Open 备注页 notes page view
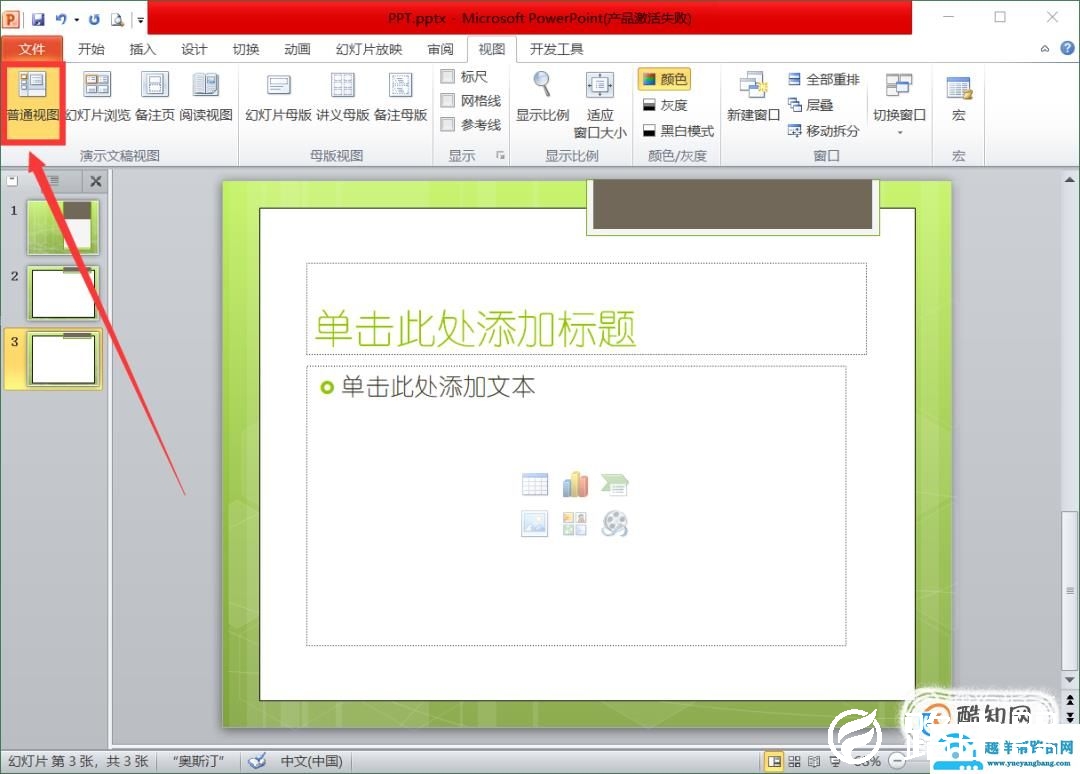This screenshot has width=1080, height=774. 154,98
